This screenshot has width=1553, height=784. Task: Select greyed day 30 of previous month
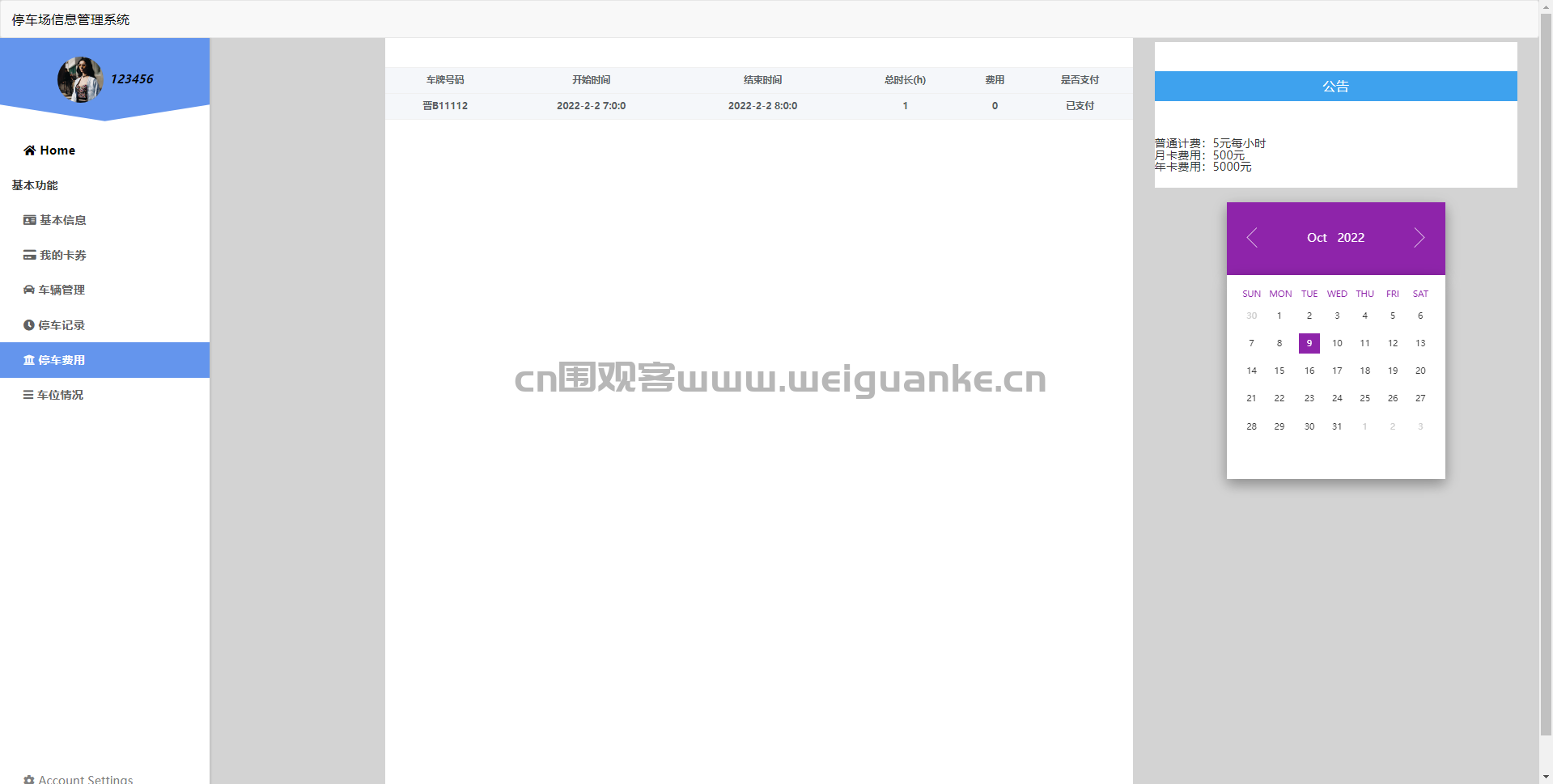[1252, 316]
